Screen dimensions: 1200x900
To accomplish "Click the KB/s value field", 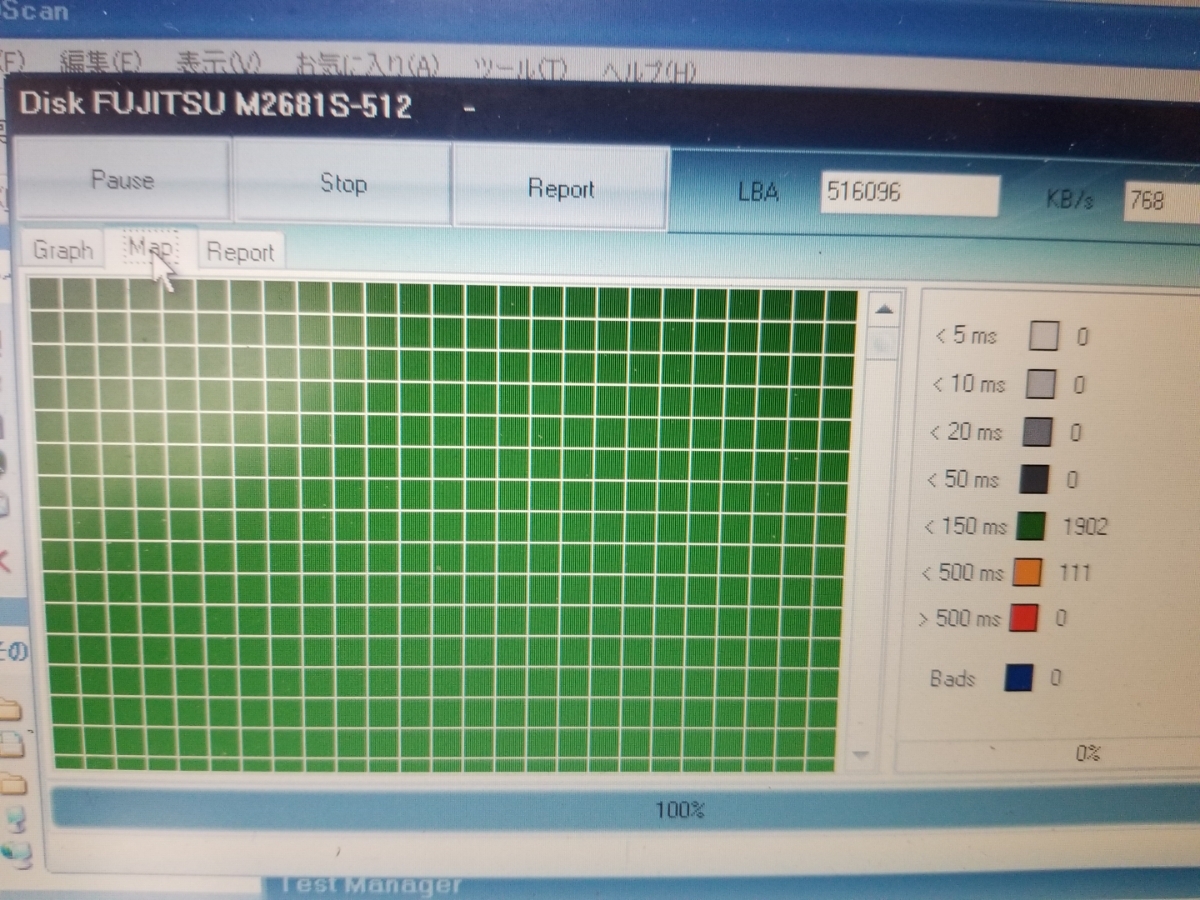I will (1161, 201).
